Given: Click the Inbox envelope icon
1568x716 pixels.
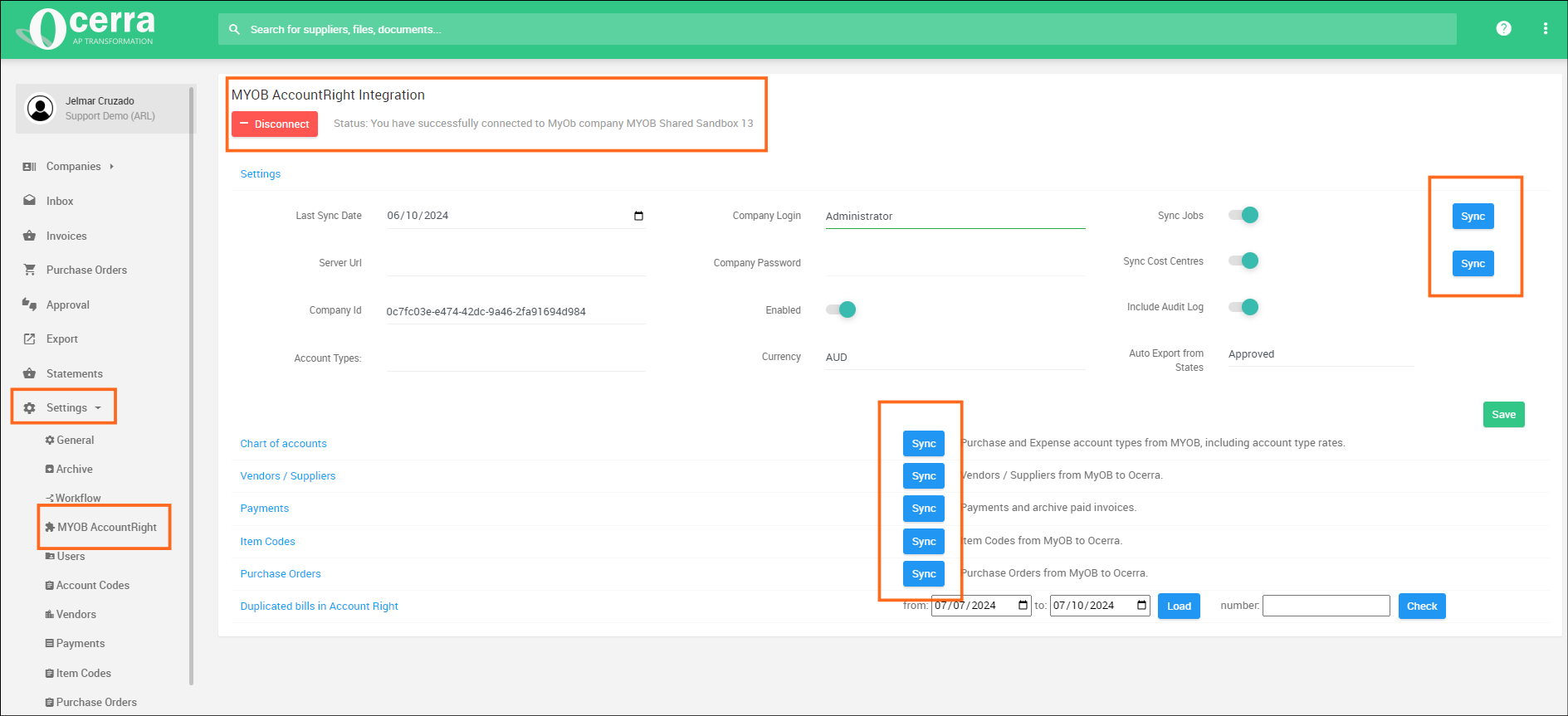Looking at the screenshot, I should [30, 201].
